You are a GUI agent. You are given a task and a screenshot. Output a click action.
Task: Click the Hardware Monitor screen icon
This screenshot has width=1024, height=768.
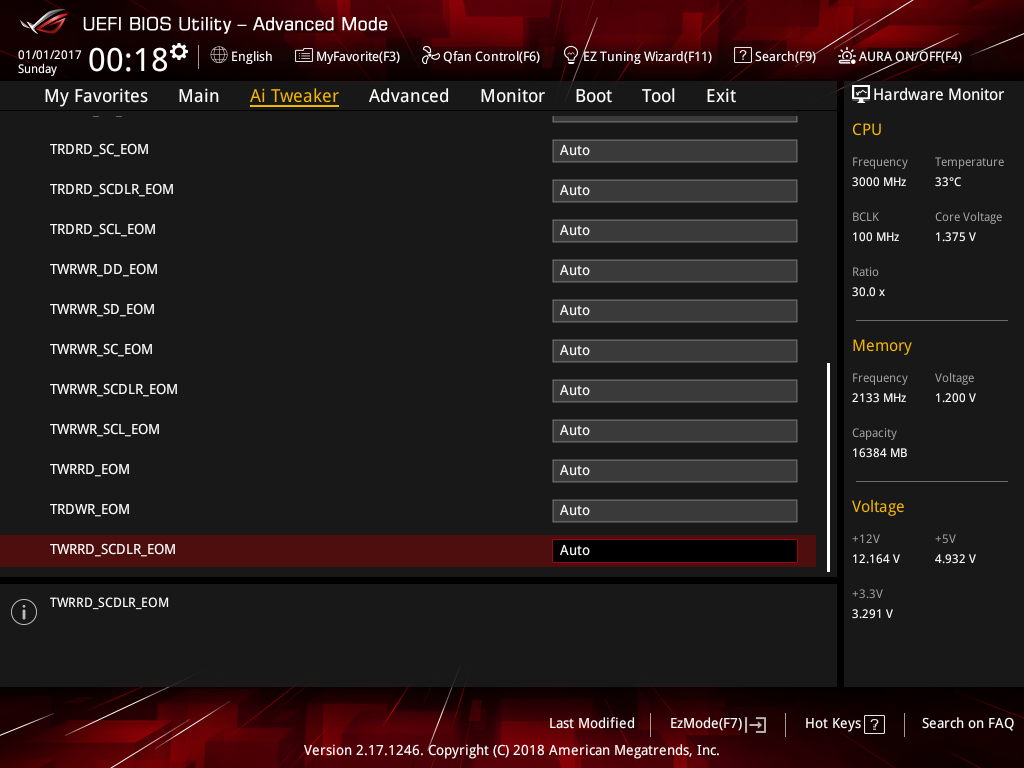(x=861, y=95)
